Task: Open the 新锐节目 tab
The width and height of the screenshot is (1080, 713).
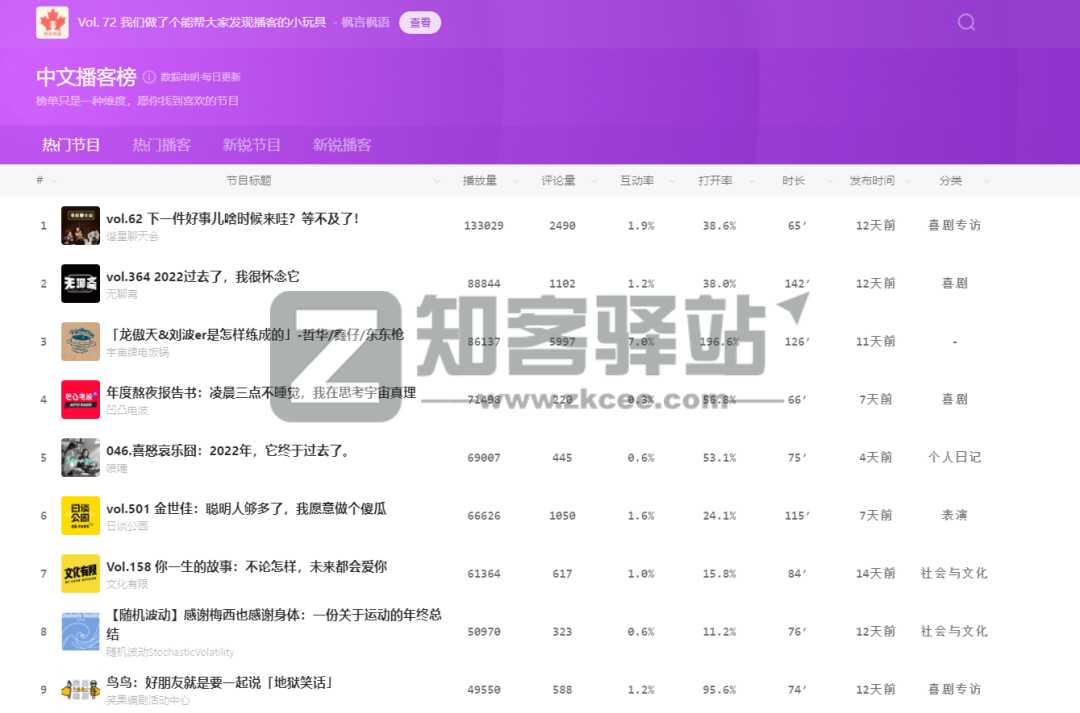Action: 251,144
